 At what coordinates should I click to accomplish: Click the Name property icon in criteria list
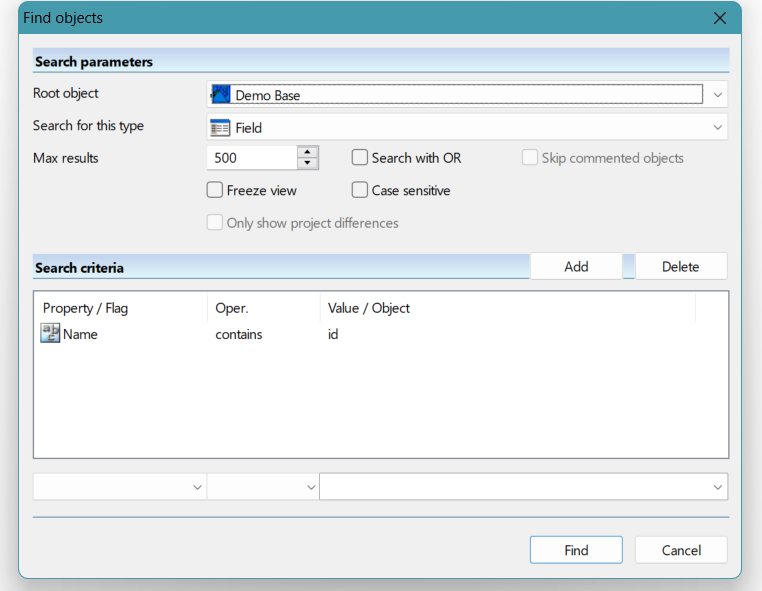(x=50, y=334)
